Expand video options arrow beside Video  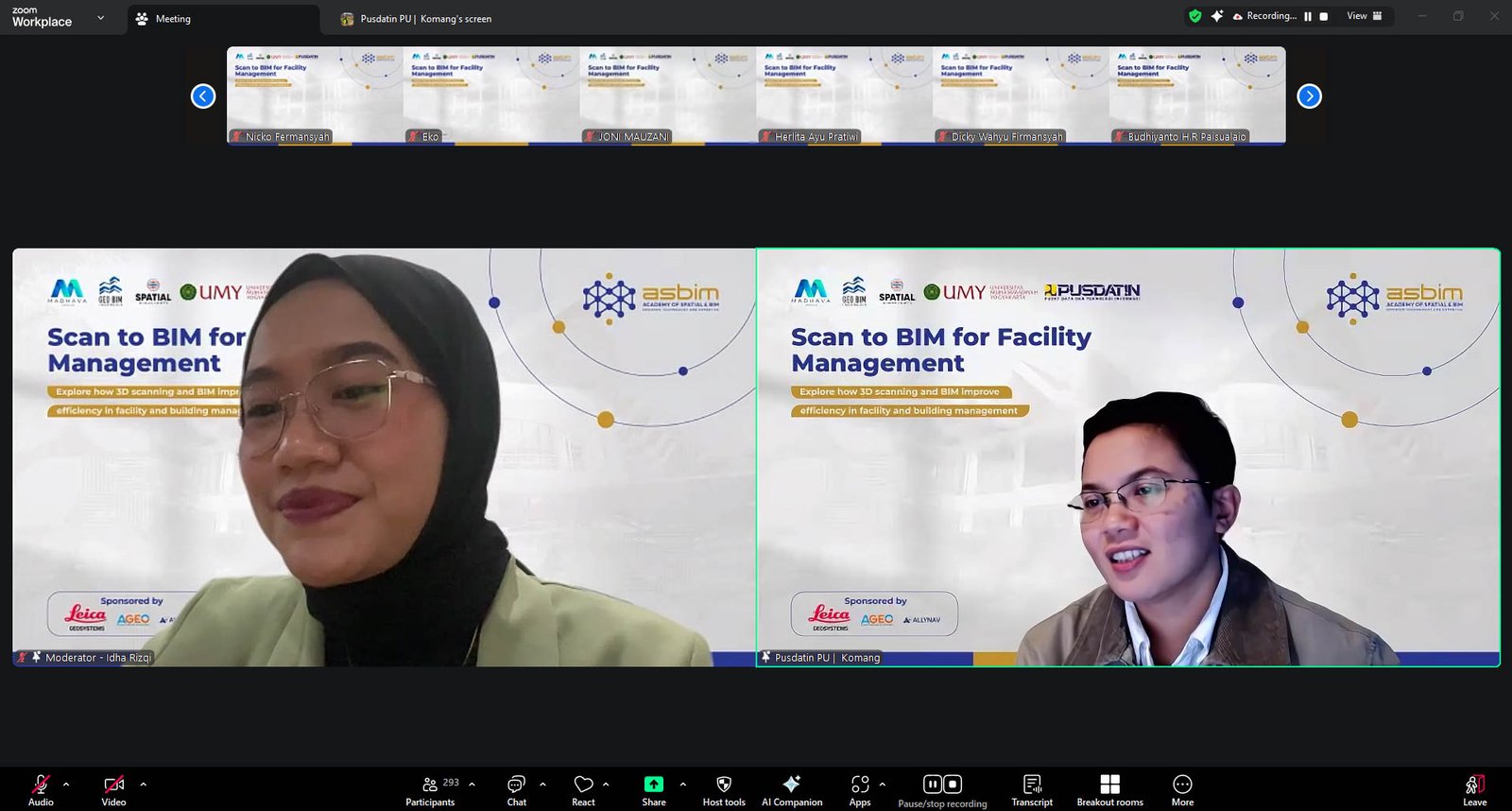click(x=144, y=784)
